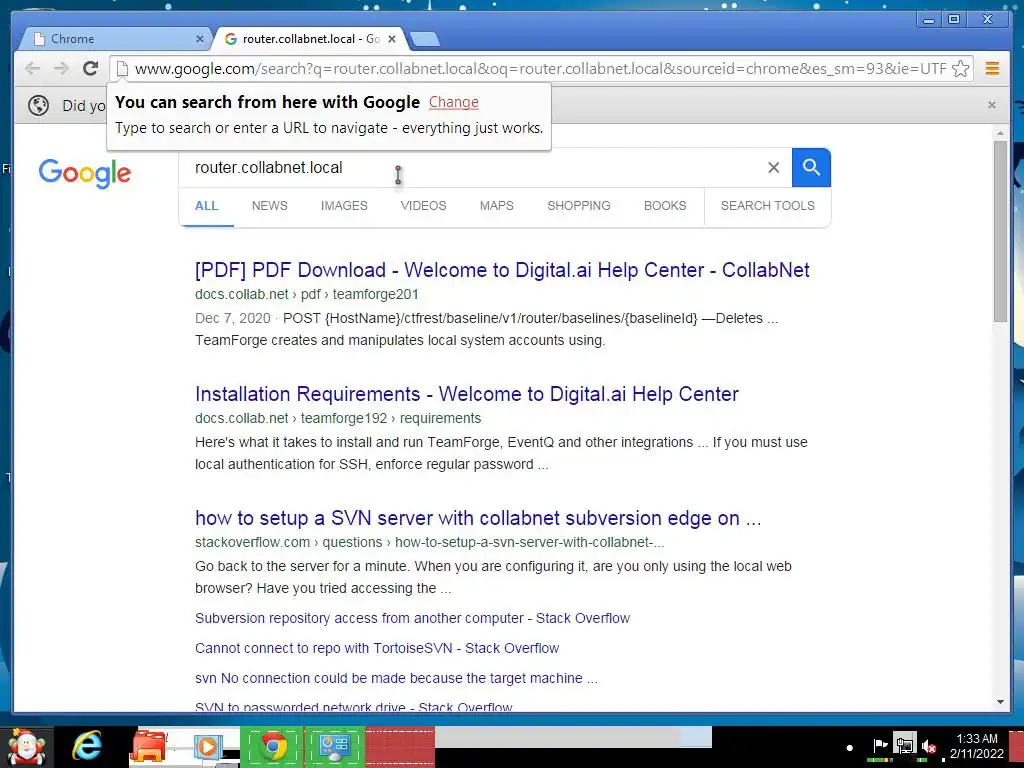Open the Google logo home link
1024x768 pixels.
tap(85, 173)
